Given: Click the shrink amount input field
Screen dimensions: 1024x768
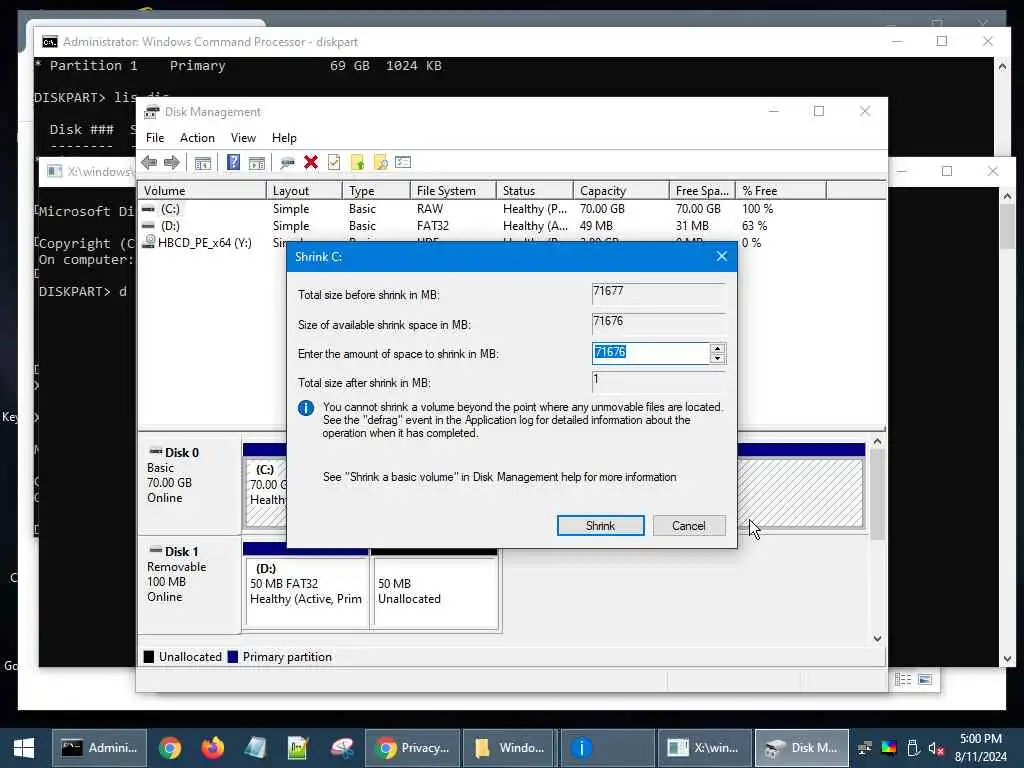Looking at the screenshot, I should click(650, 353).
